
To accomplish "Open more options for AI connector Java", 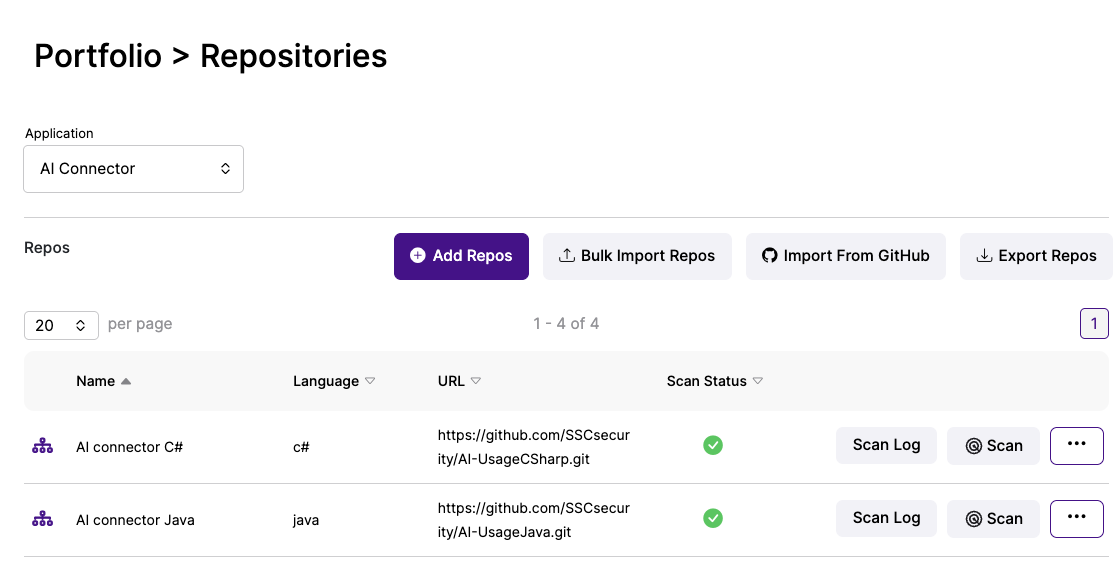I will point(1076,518).
